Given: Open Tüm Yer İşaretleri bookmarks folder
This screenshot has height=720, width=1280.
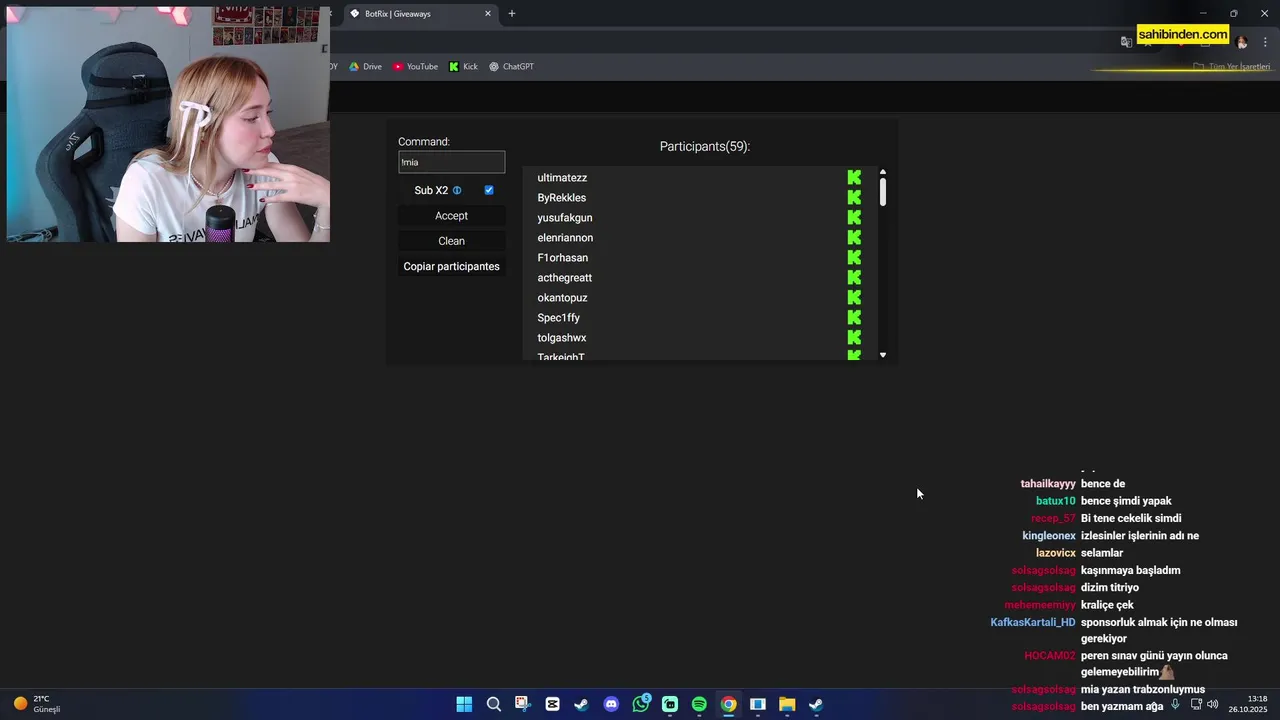Looking at the screenshot, I should [x=1232, y=67].
